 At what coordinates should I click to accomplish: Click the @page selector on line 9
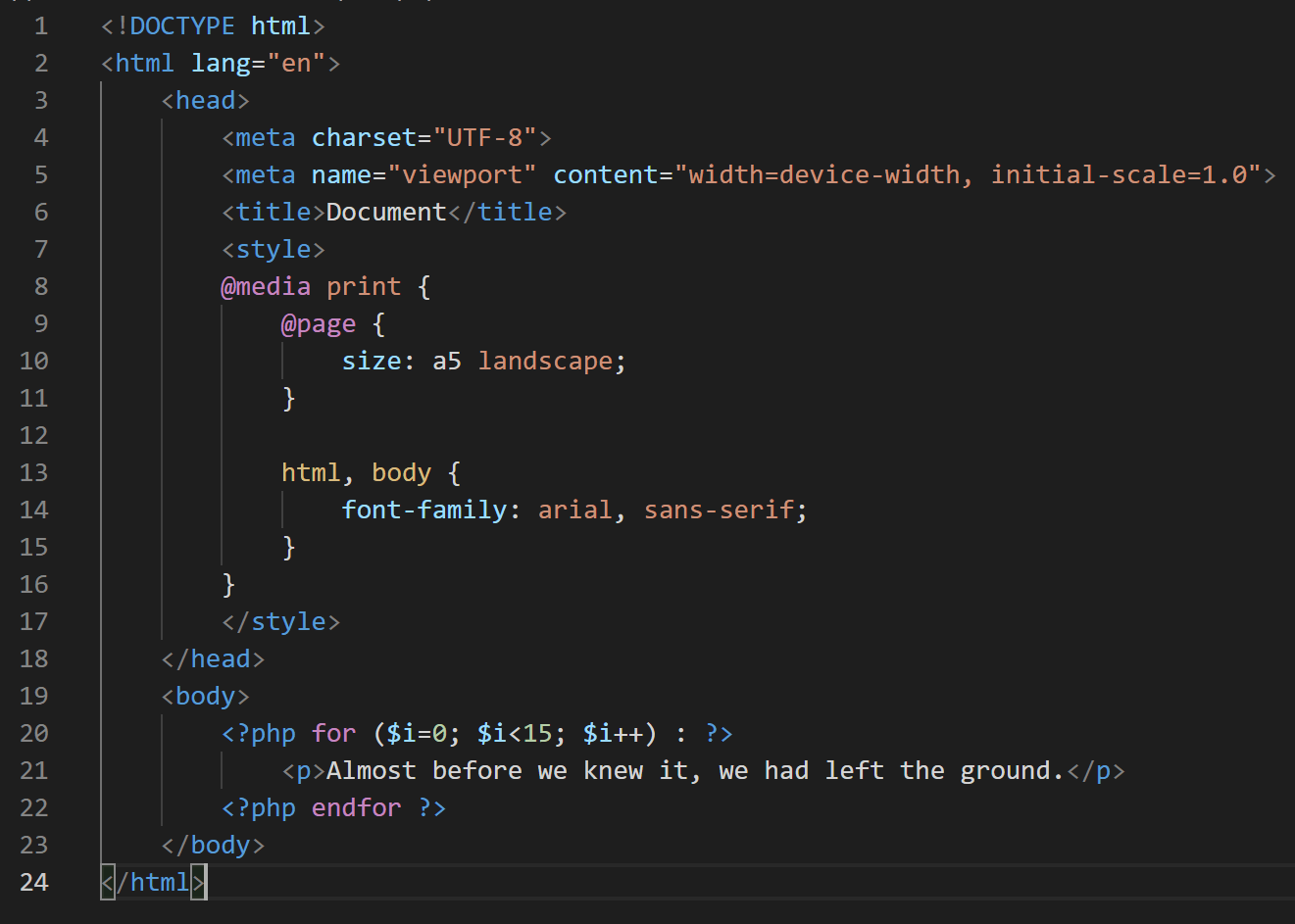point(318,323)
